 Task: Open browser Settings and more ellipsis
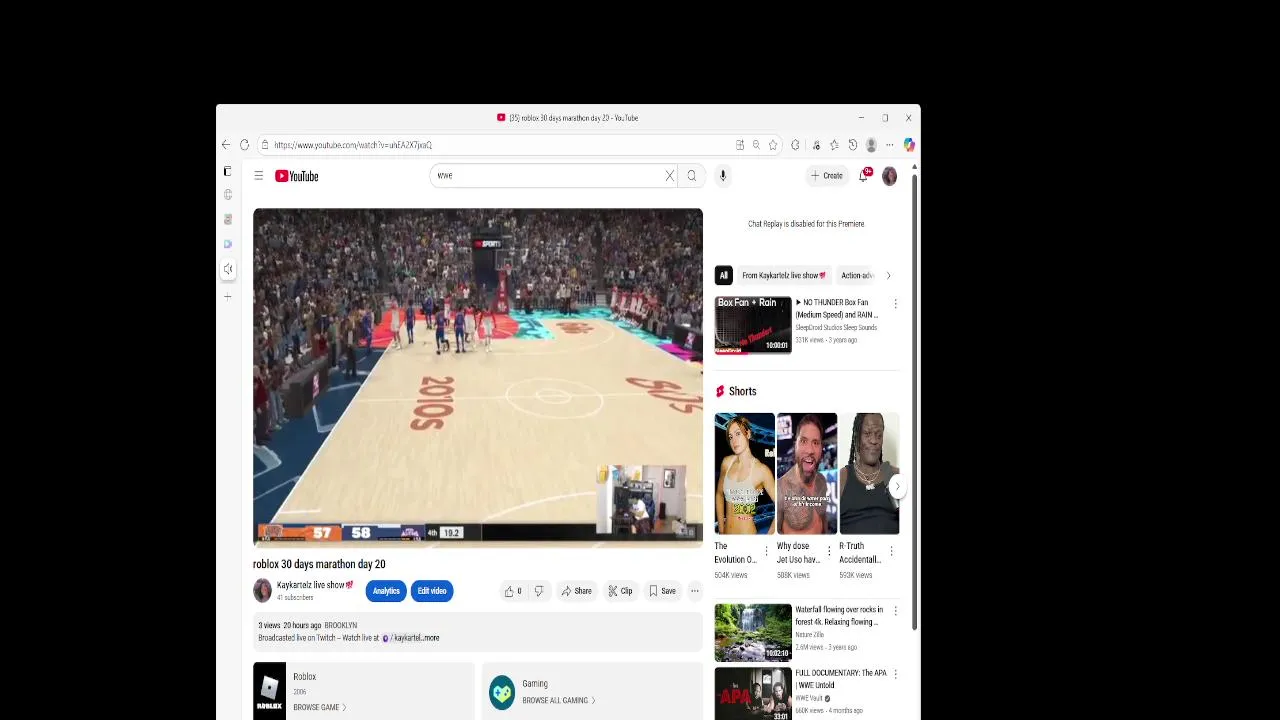coord(889,145)
